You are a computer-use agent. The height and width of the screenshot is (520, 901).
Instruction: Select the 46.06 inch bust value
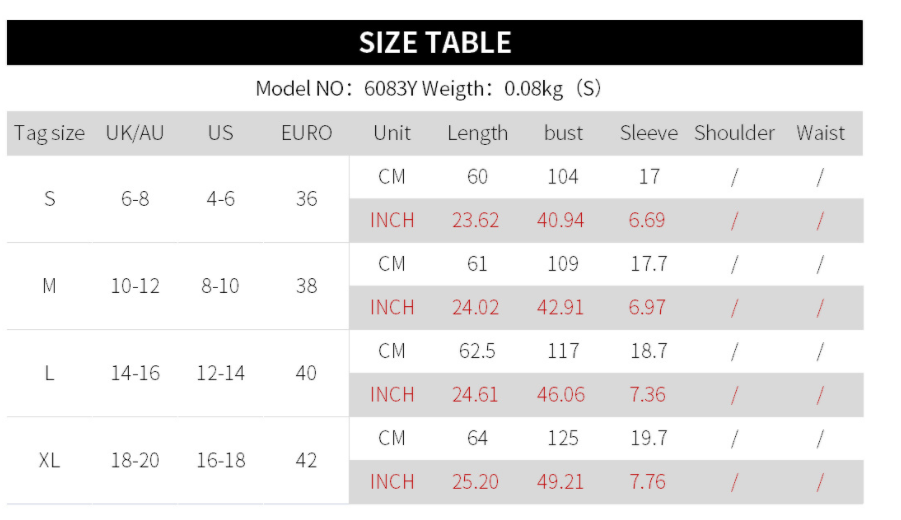point(561,395)
